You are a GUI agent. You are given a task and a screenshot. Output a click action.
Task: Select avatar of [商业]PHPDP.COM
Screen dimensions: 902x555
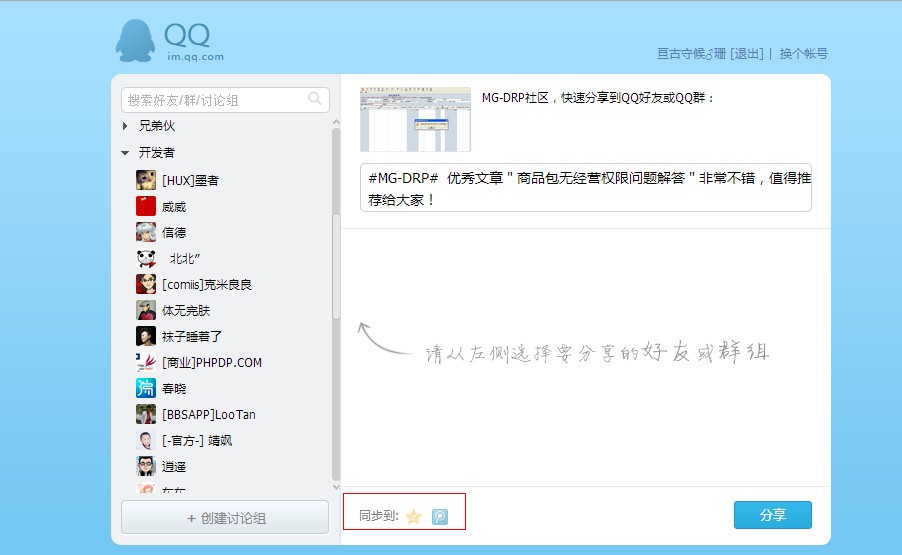146,362
